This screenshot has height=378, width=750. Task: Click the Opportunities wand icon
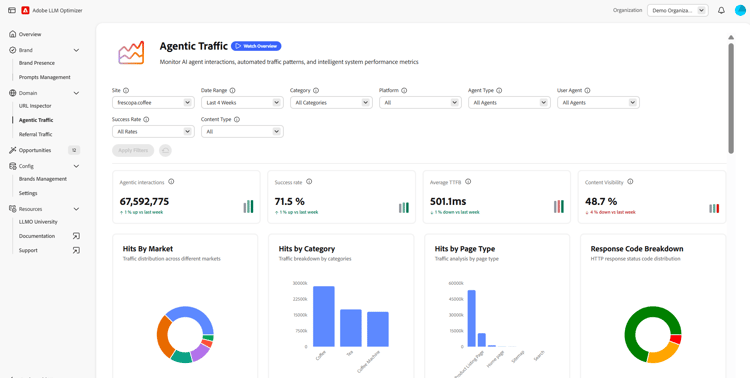pos(12,150)
